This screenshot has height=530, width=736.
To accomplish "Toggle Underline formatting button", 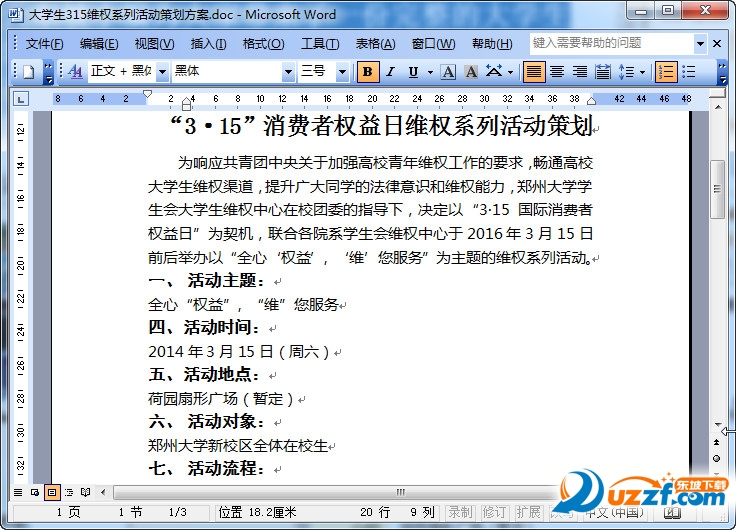I will (x=413, y=72).
